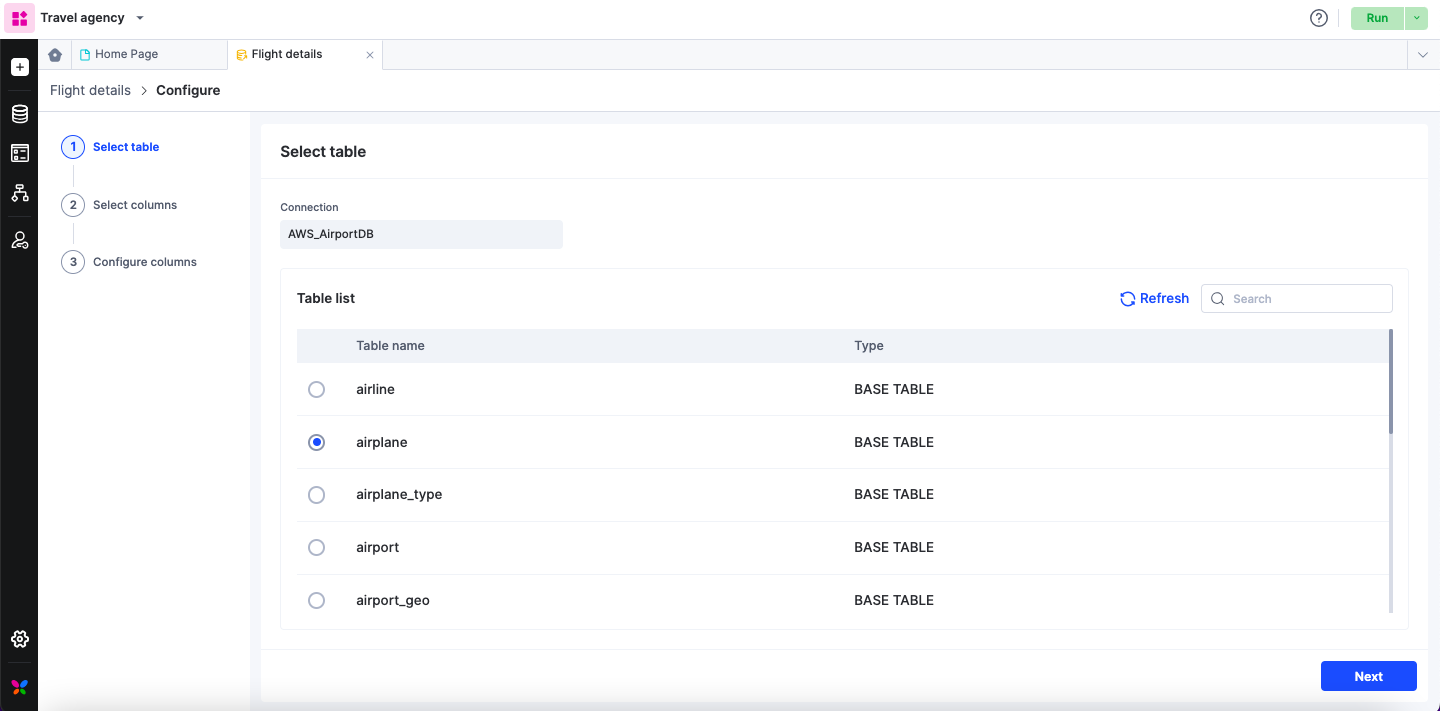Click the Flight details breadcrumb
1440x711 pixels.
(90, 90)
